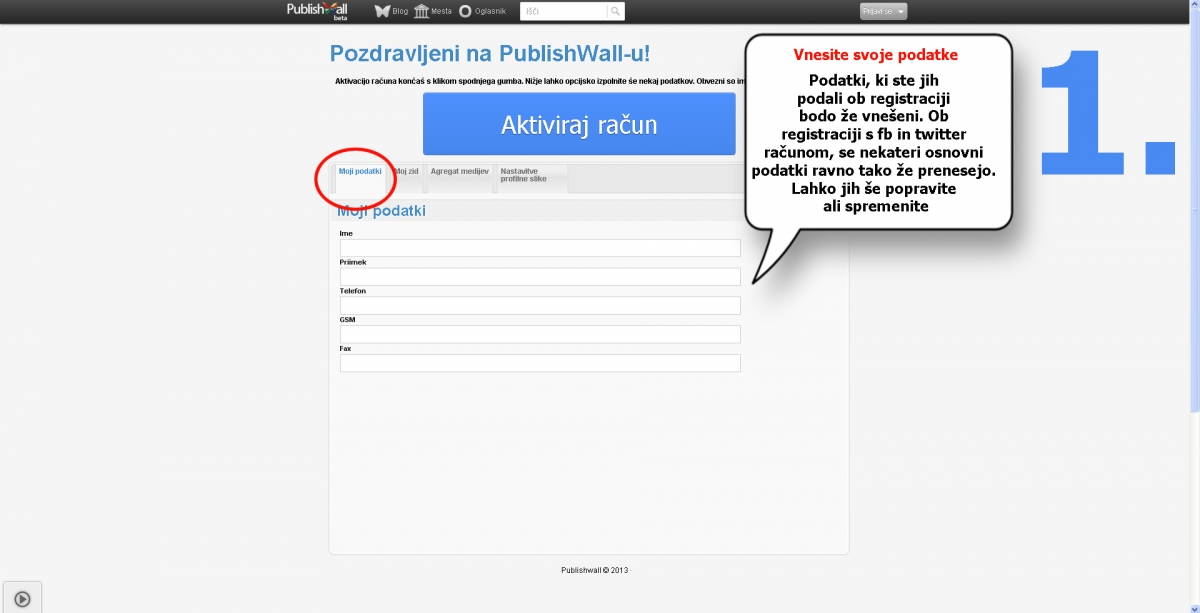Click the Priimek text field
This screenshot has height=613, width=1200.
click(x=540, y=277)
